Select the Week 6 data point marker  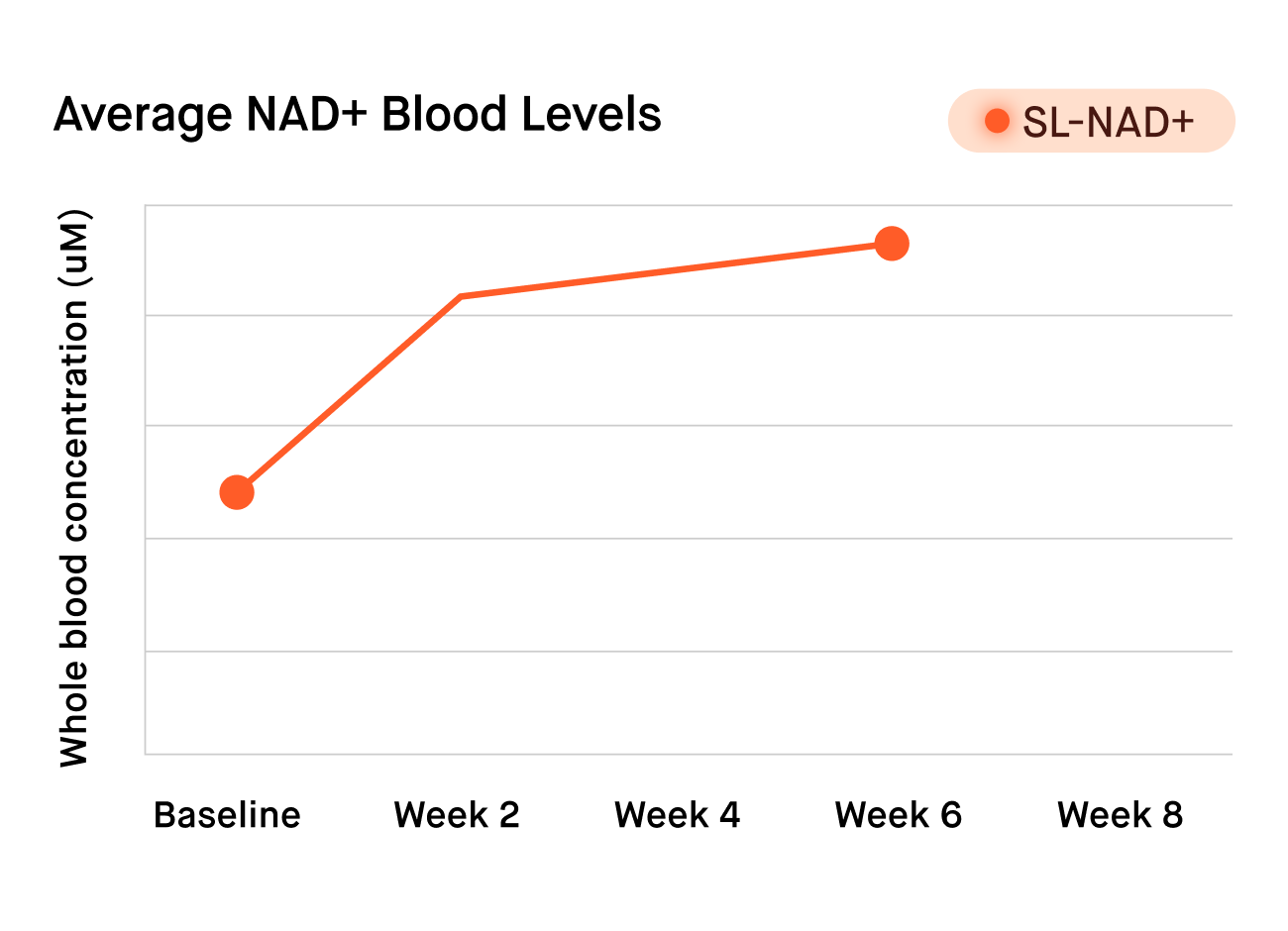pos(892,244)
